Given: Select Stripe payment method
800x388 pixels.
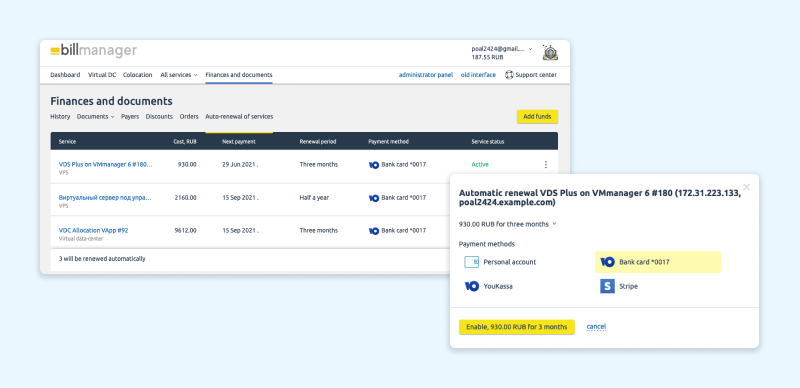Looking at the screenshot, I should [x=619, y=286].
